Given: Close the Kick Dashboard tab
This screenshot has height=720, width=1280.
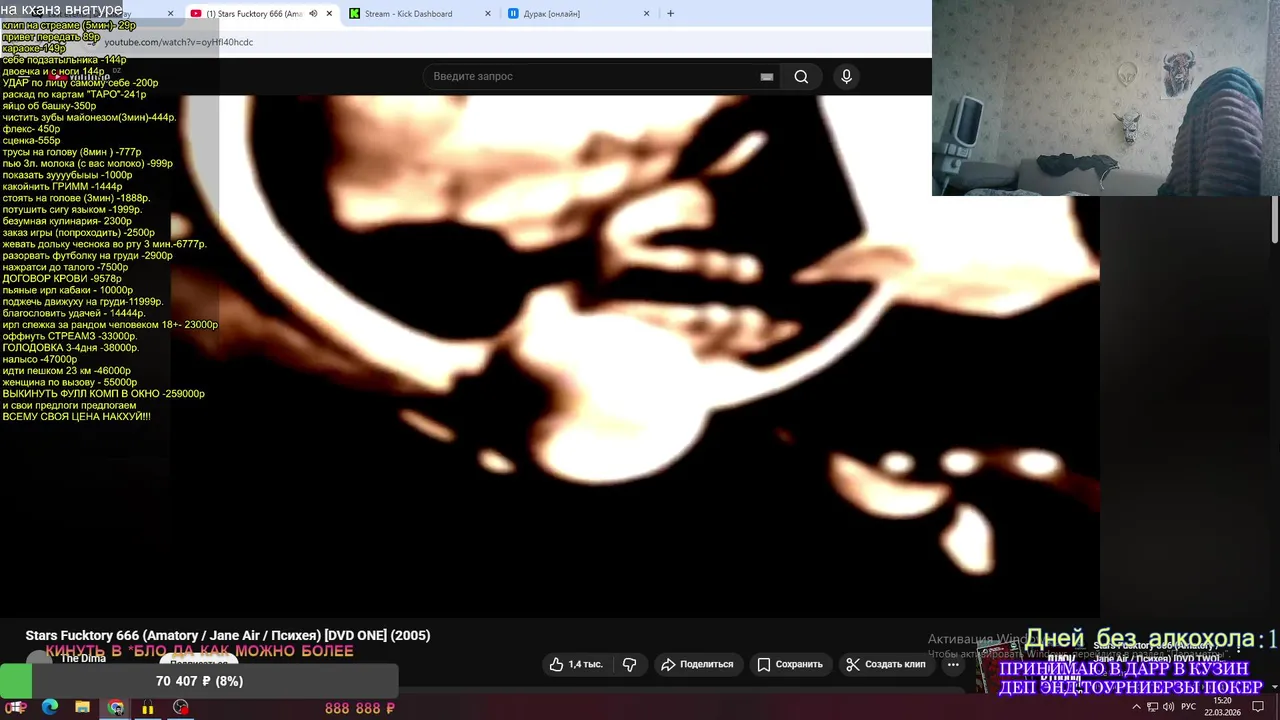Looking at the screenshot, I should tap(488, 14).
